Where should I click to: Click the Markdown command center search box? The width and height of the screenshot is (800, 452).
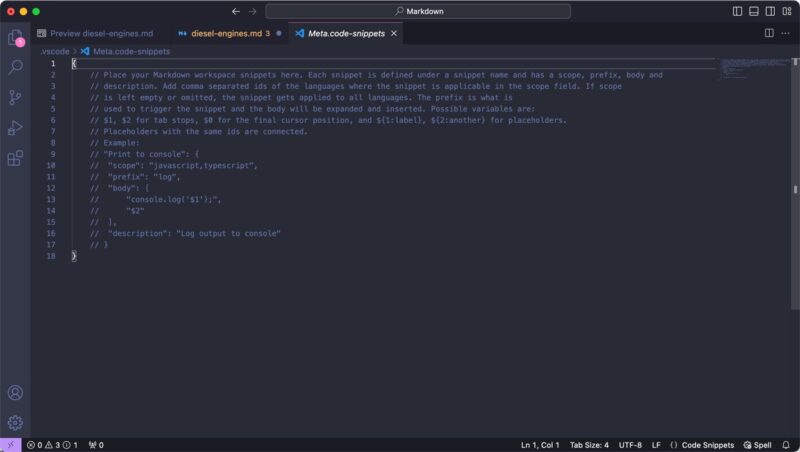point(418,11)
